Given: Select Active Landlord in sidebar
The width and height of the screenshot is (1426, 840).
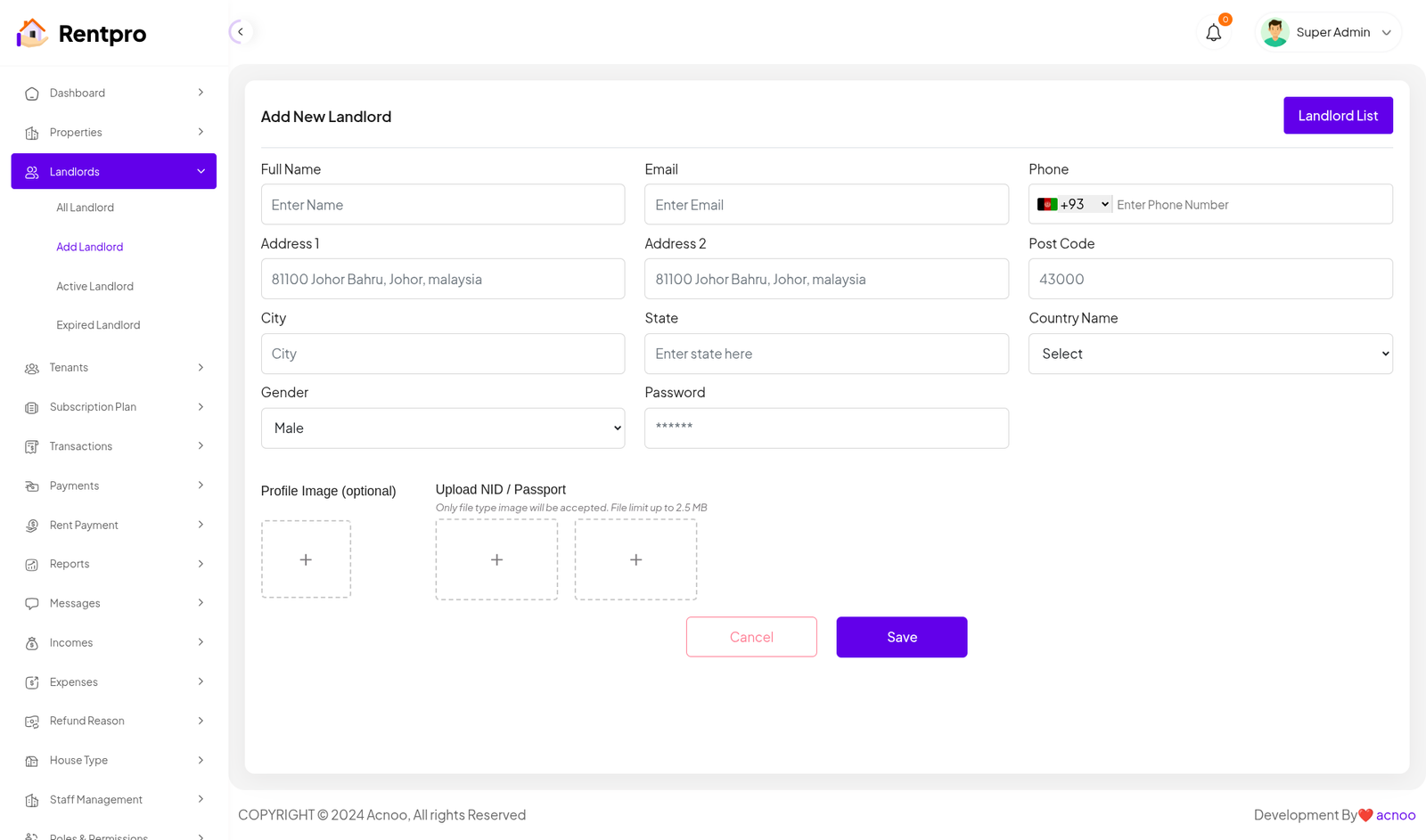Looking at the screenshot, I should (x=94, y=286).
